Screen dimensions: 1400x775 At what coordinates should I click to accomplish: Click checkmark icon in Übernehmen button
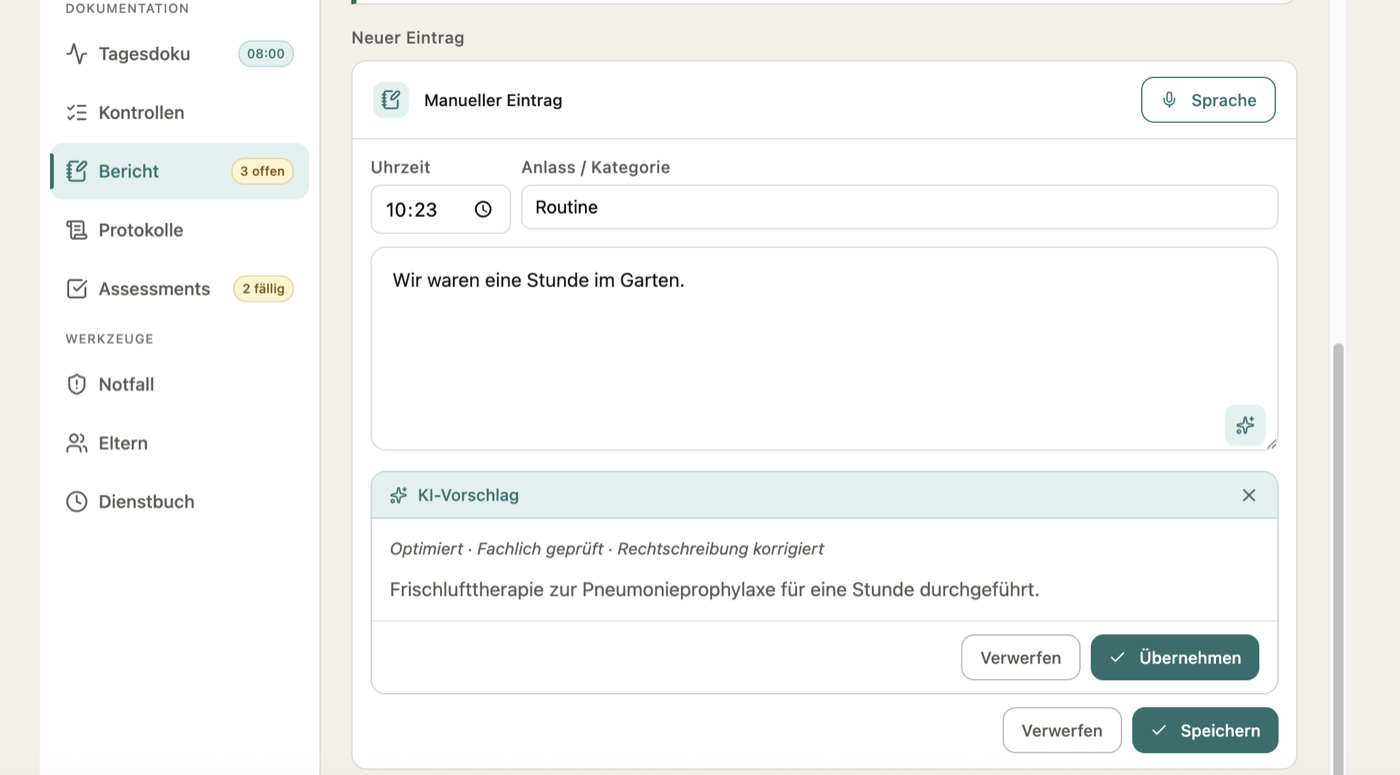point(1118,658)
